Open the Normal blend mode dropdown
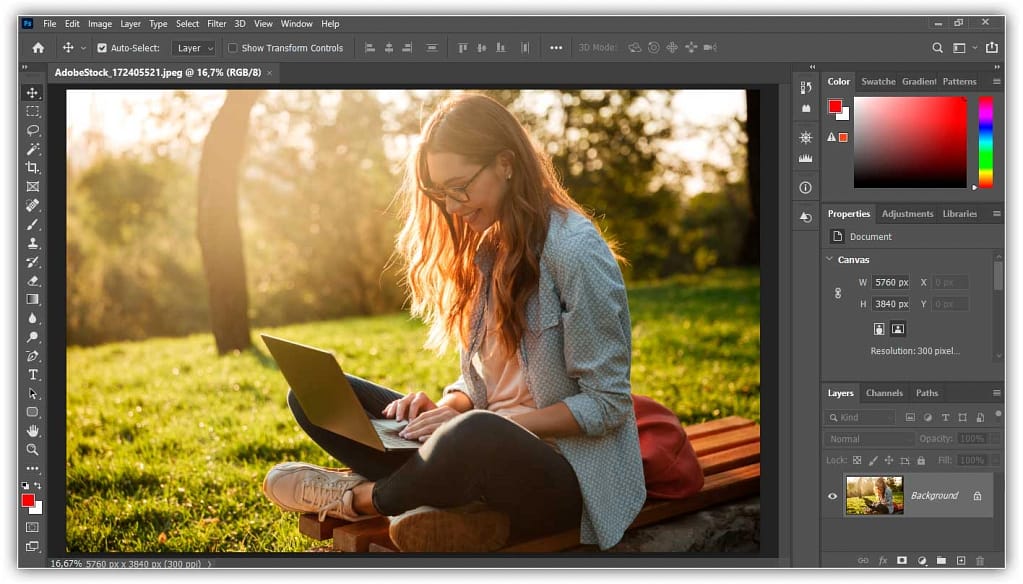This screenshot has height=584, width=1023. pos(868,439)
